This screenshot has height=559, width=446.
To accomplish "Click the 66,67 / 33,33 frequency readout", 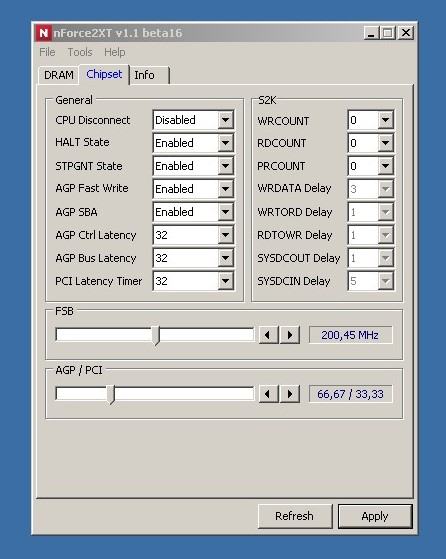I will pos(350,394).
